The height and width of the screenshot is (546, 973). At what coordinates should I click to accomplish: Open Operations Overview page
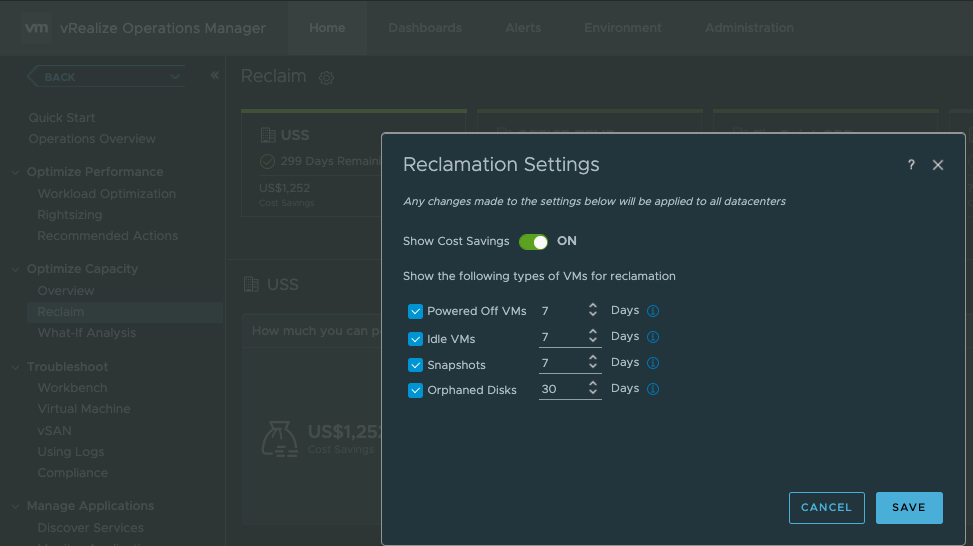tap(92, 139)
